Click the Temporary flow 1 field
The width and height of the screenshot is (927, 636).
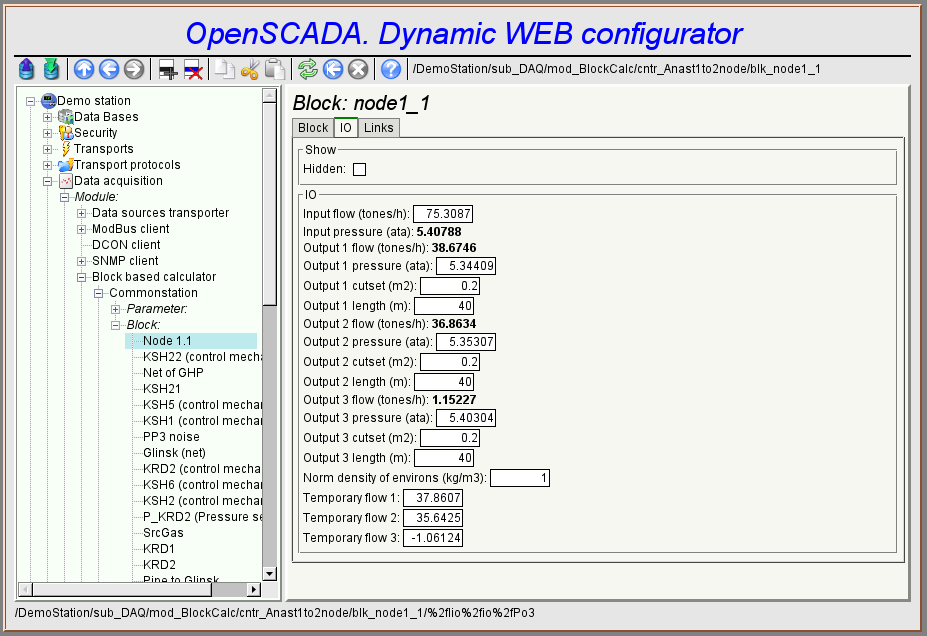pyautogui.click(x=433, y=498)
